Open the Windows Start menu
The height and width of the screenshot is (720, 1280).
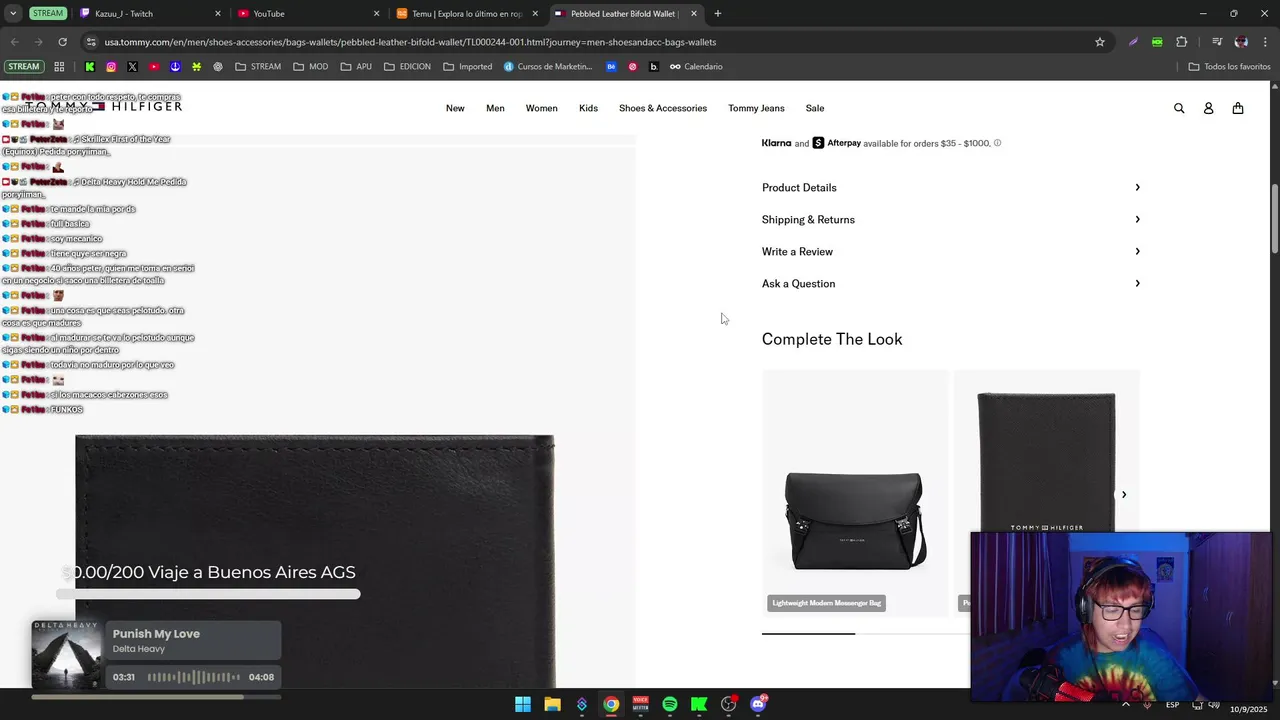pyautogui.click(x=523, y=704)
